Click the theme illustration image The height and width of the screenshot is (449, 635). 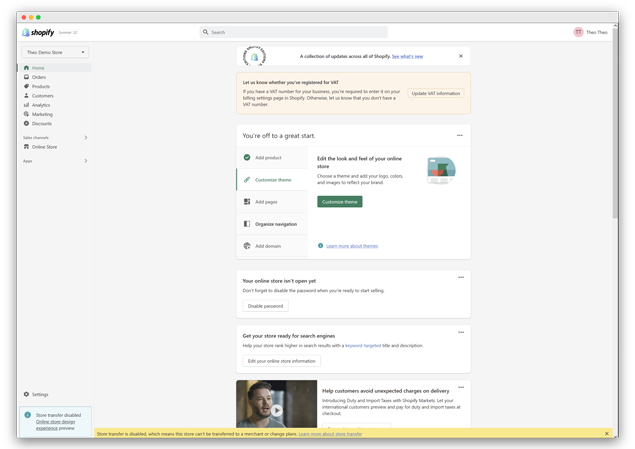coord(441,170)
